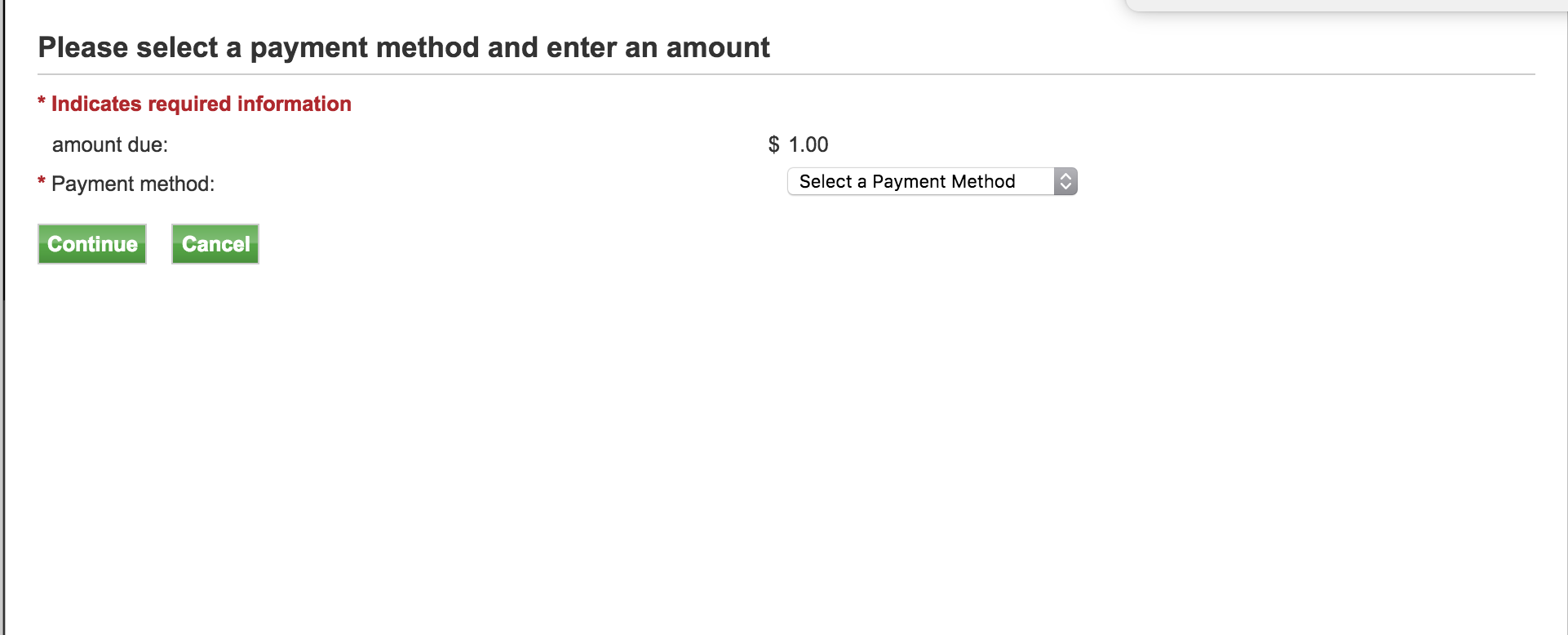Click the word "required" in red notice
Image resolution: width=1568 pixels, height=635 pixels.
coord(189,104)
